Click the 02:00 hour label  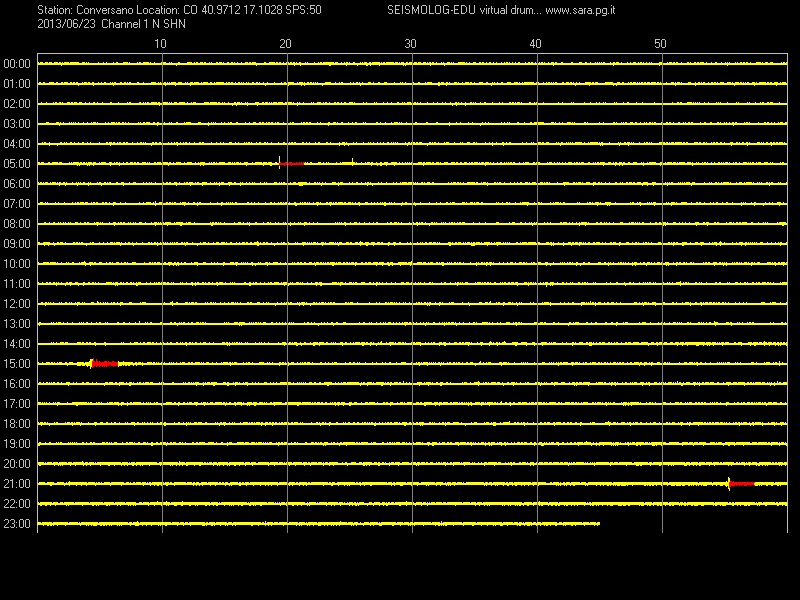point(17,104)
